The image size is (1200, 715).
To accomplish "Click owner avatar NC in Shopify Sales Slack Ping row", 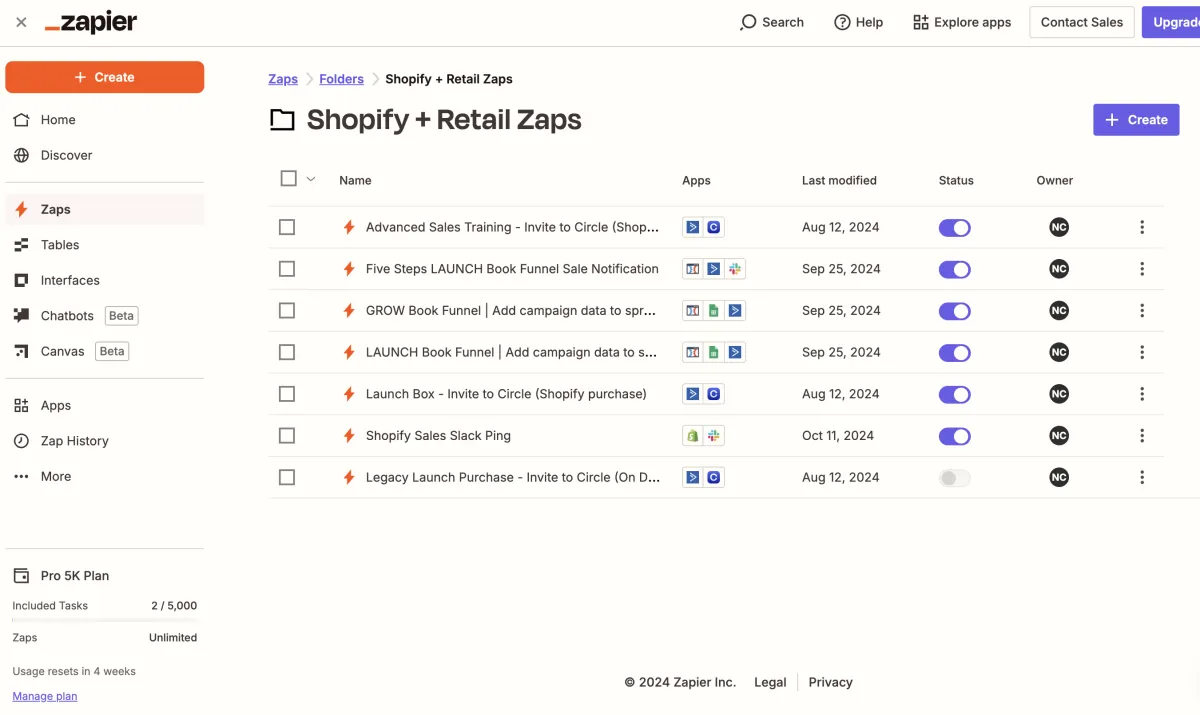I will (x=1059, y=436).
